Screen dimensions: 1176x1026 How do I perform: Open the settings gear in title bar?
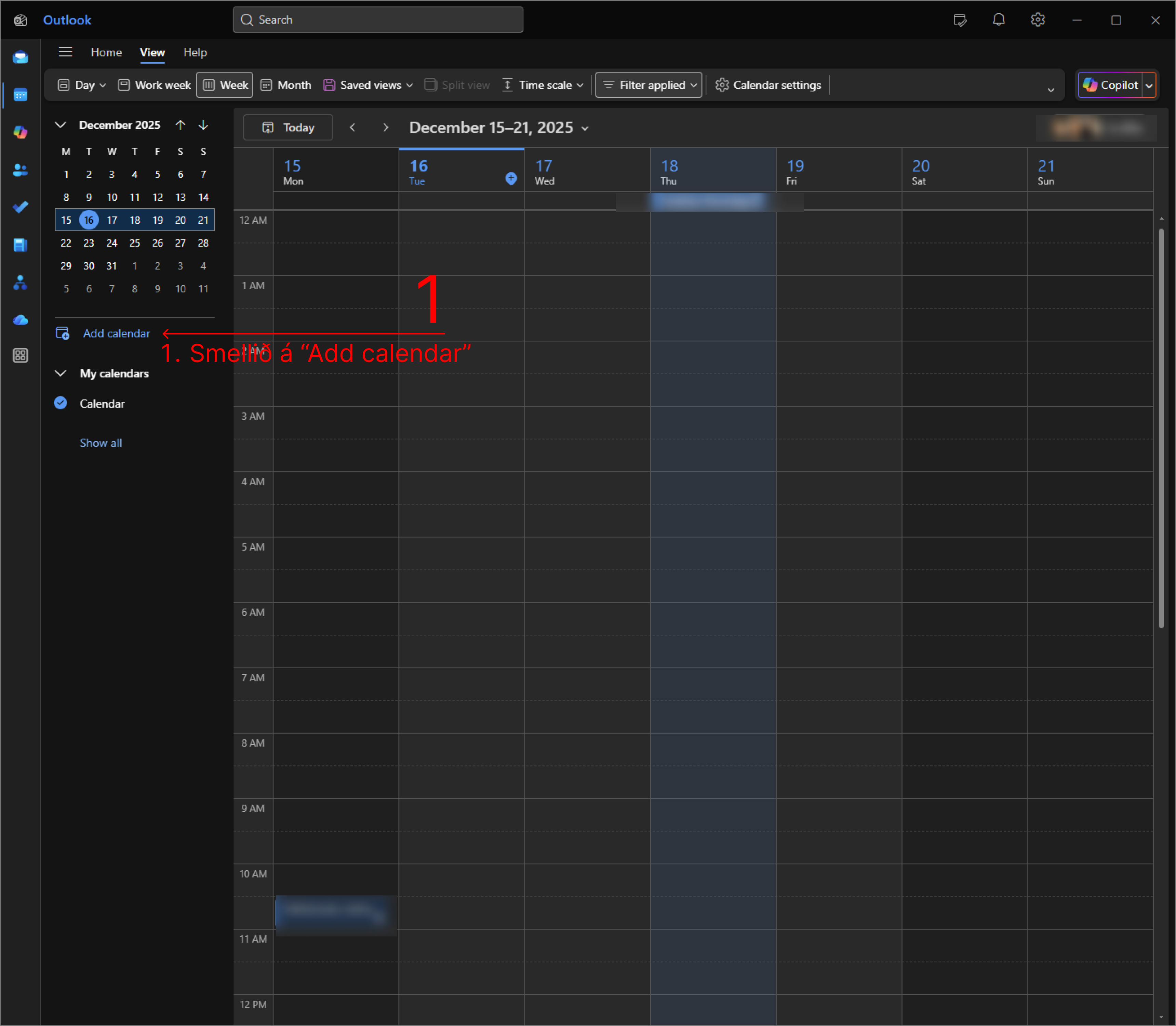tap(1038, 20)
